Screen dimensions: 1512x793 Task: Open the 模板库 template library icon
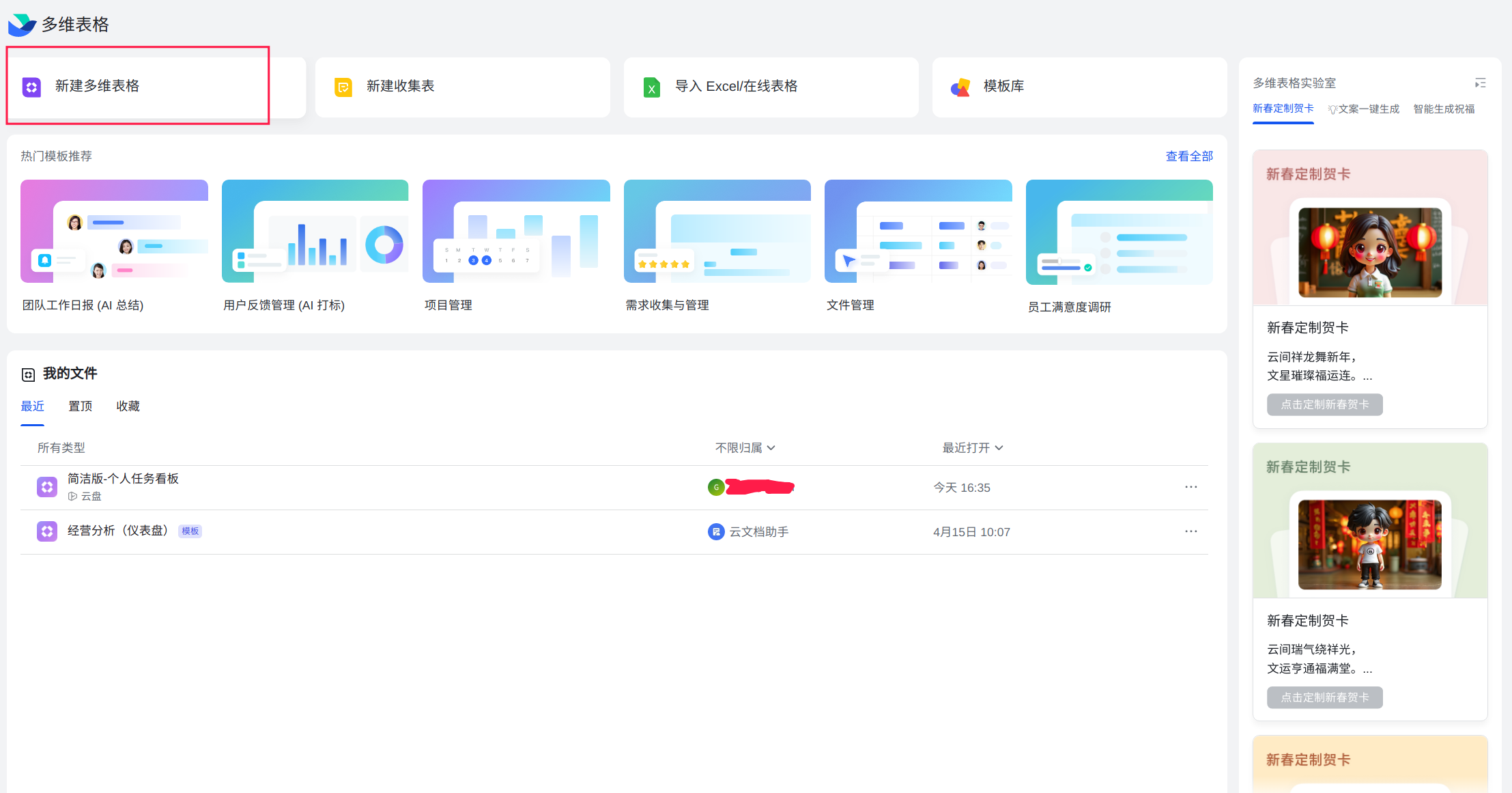(x=960, y=87)
